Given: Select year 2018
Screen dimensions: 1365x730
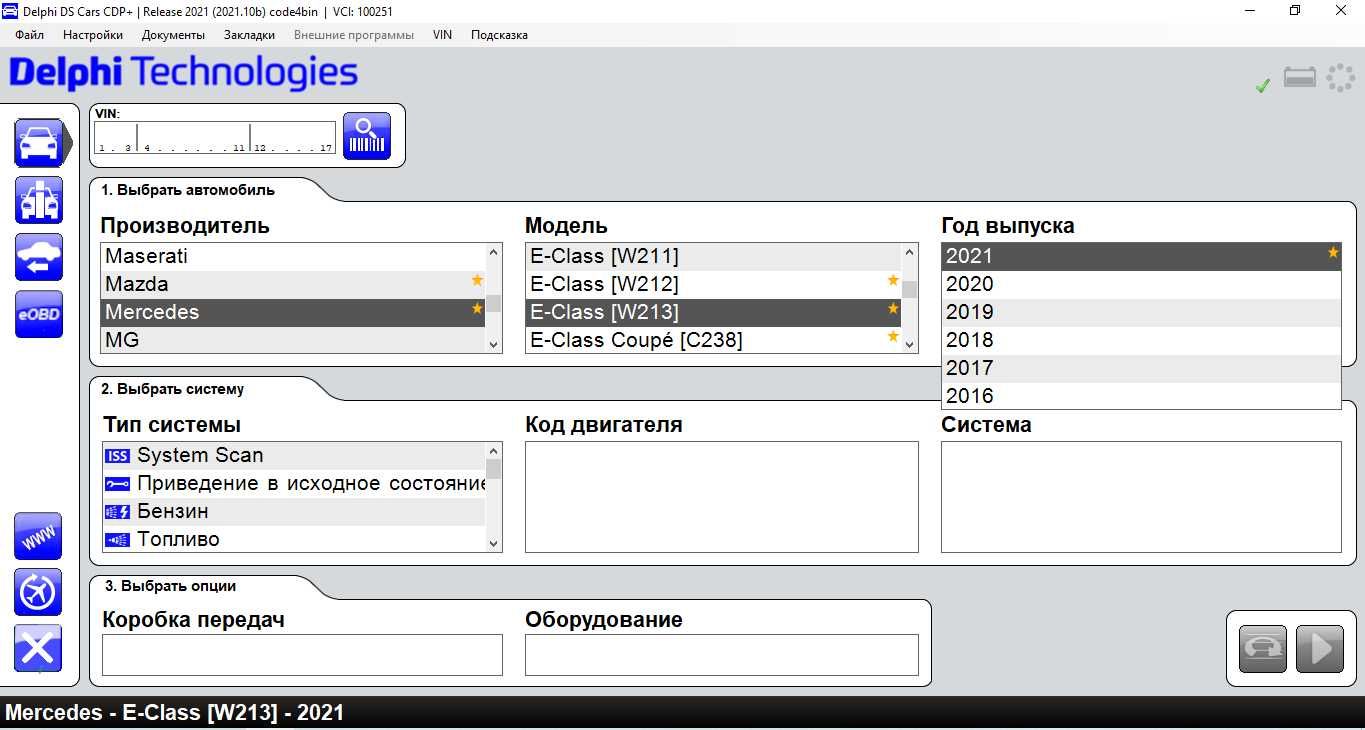Looking at the screenshot, I should pyautogui.click(x=1141, y=340).
